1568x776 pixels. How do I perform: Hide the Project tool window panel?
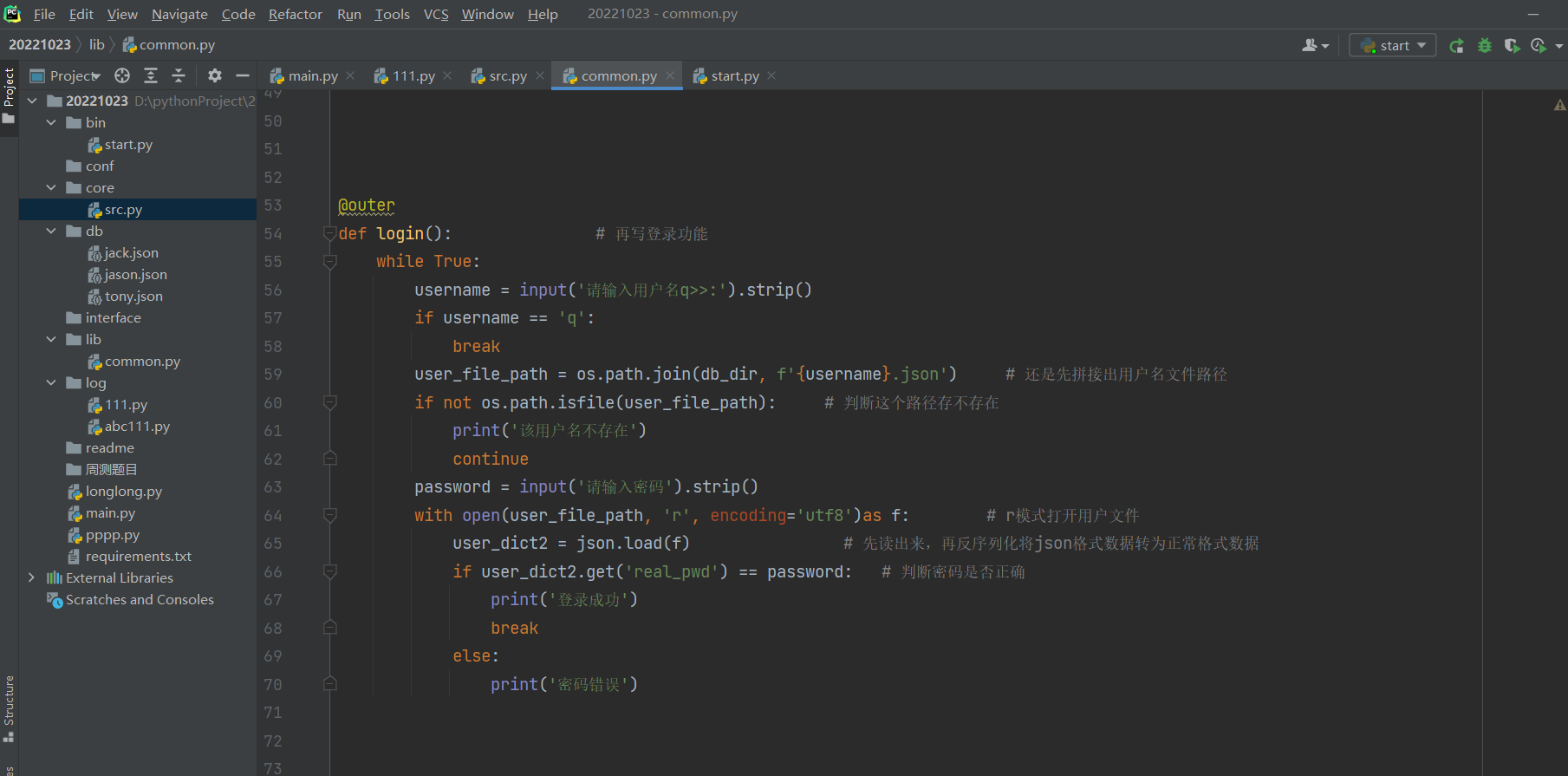click(x=243, y=75)
